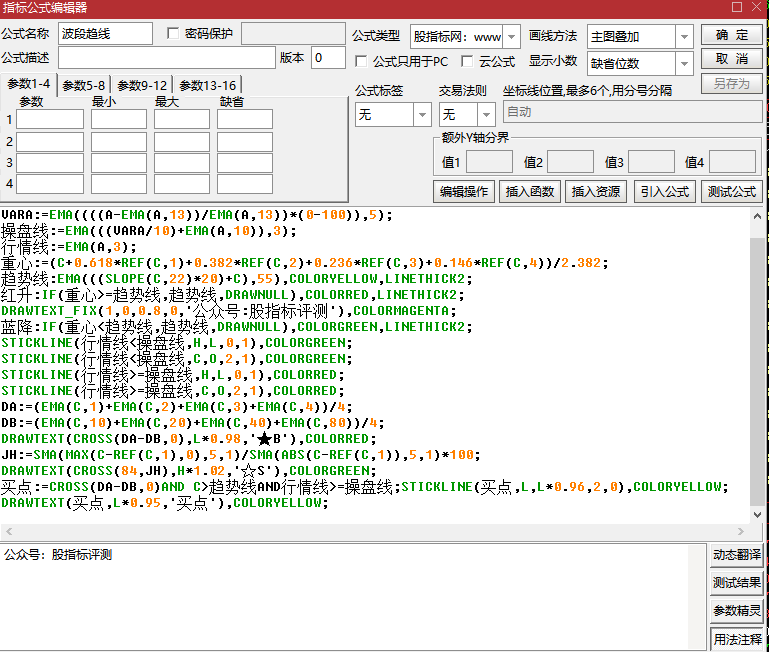This screenshot has height=652, width=769.
Task: Click the 值3 input field
Action: [651, 162]
